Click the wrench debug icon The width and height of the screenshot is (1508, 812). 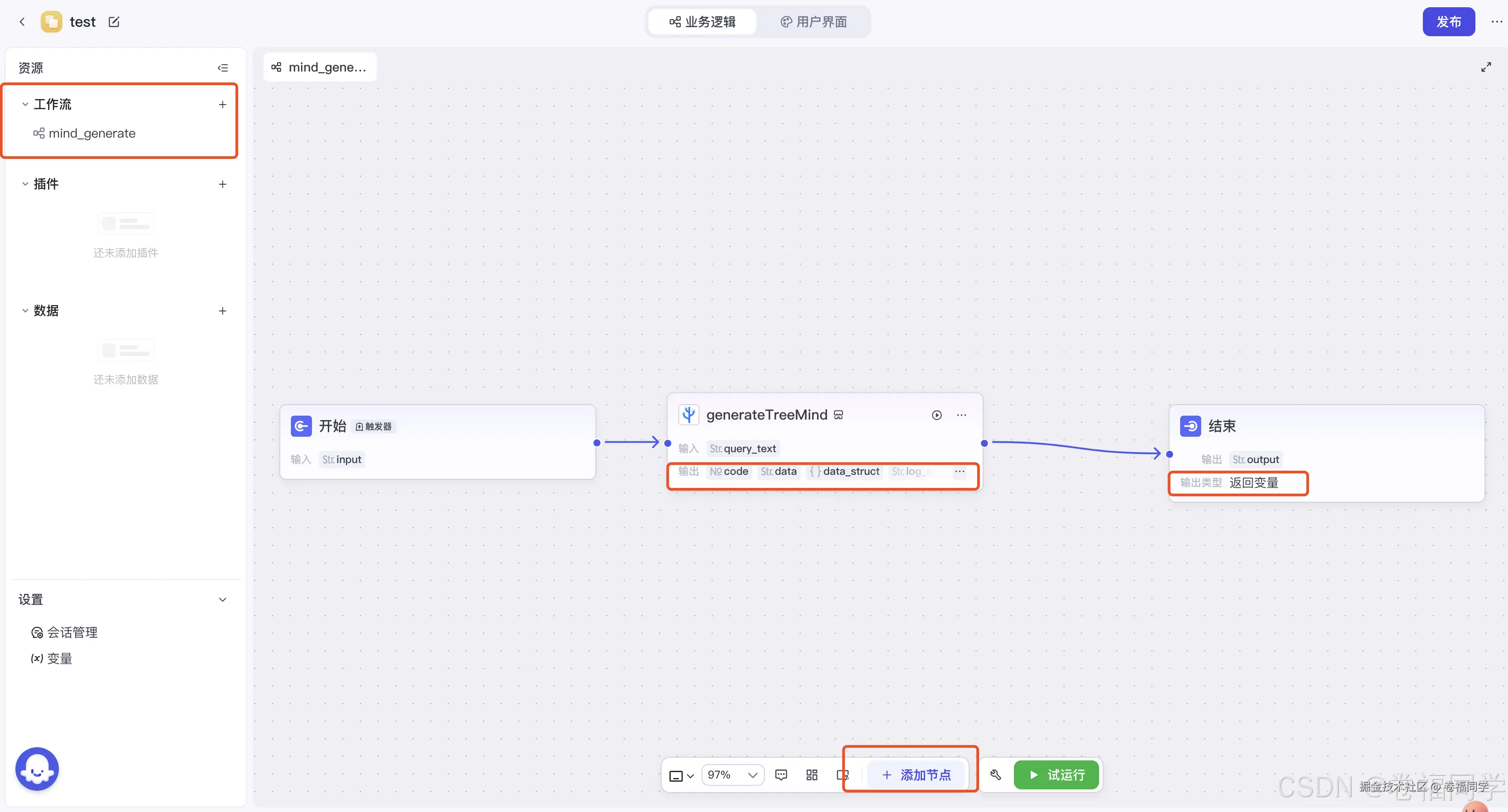995,775
